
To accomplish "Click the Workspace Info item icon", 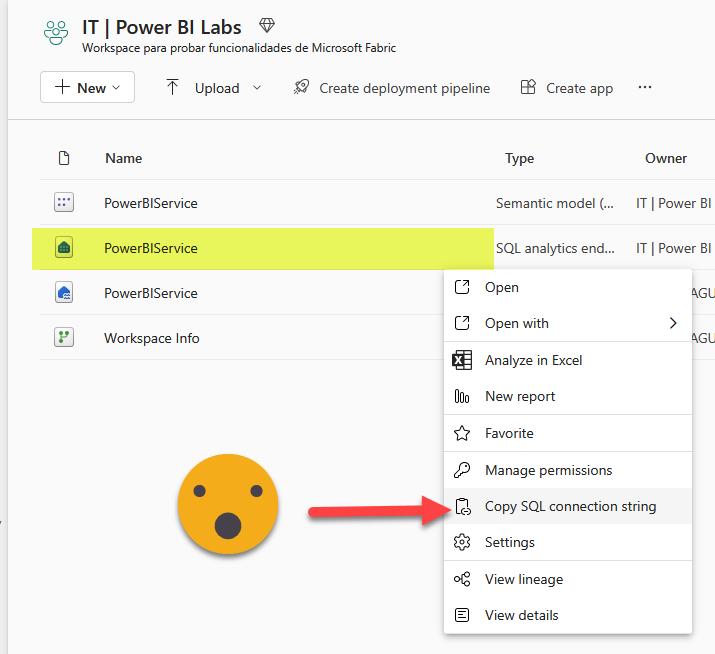I will tap(64, 338).
